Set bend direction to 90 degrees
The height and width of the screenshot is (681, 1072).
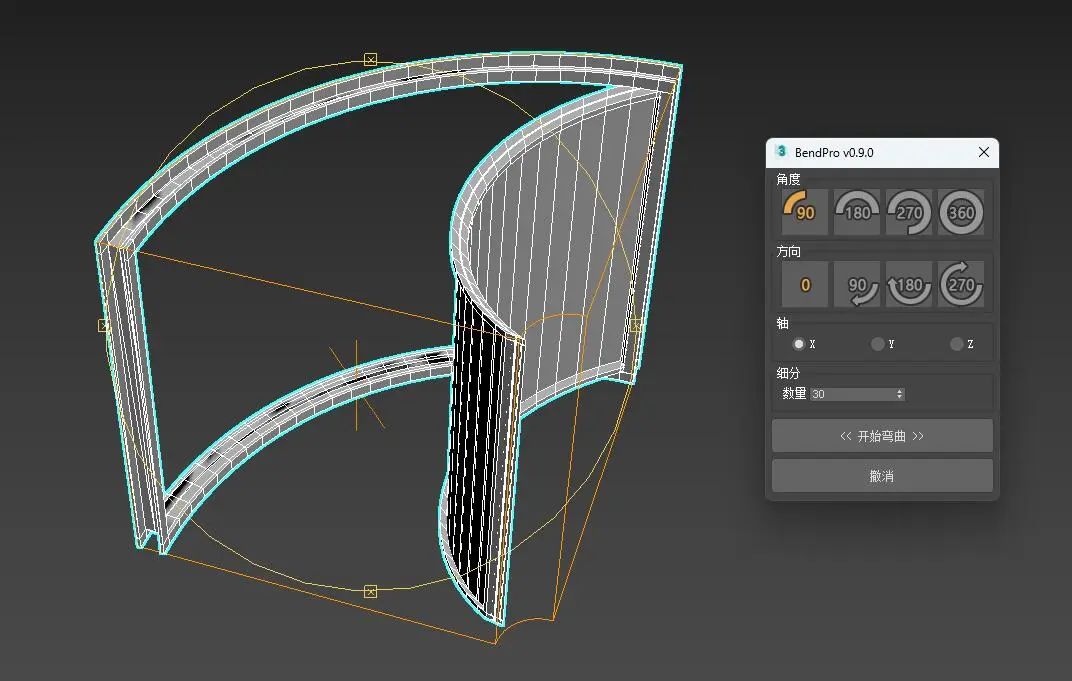[856, 284]
